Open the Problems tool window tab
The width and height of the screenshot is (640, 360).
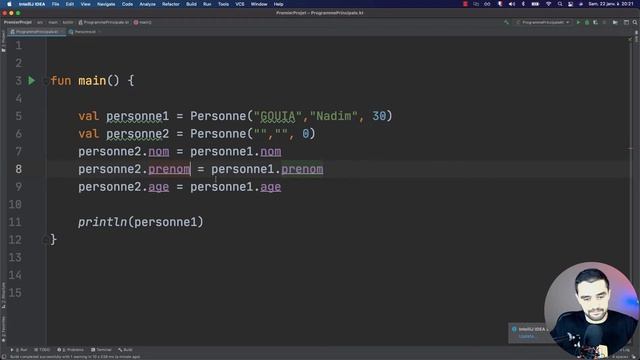coord(71,350)
